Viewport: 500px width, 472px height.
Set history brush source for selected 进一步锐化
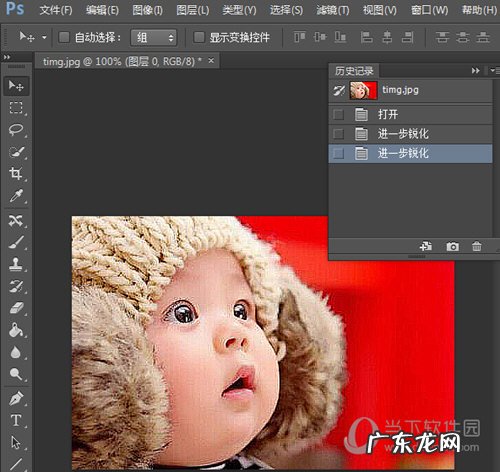[338, 154]
